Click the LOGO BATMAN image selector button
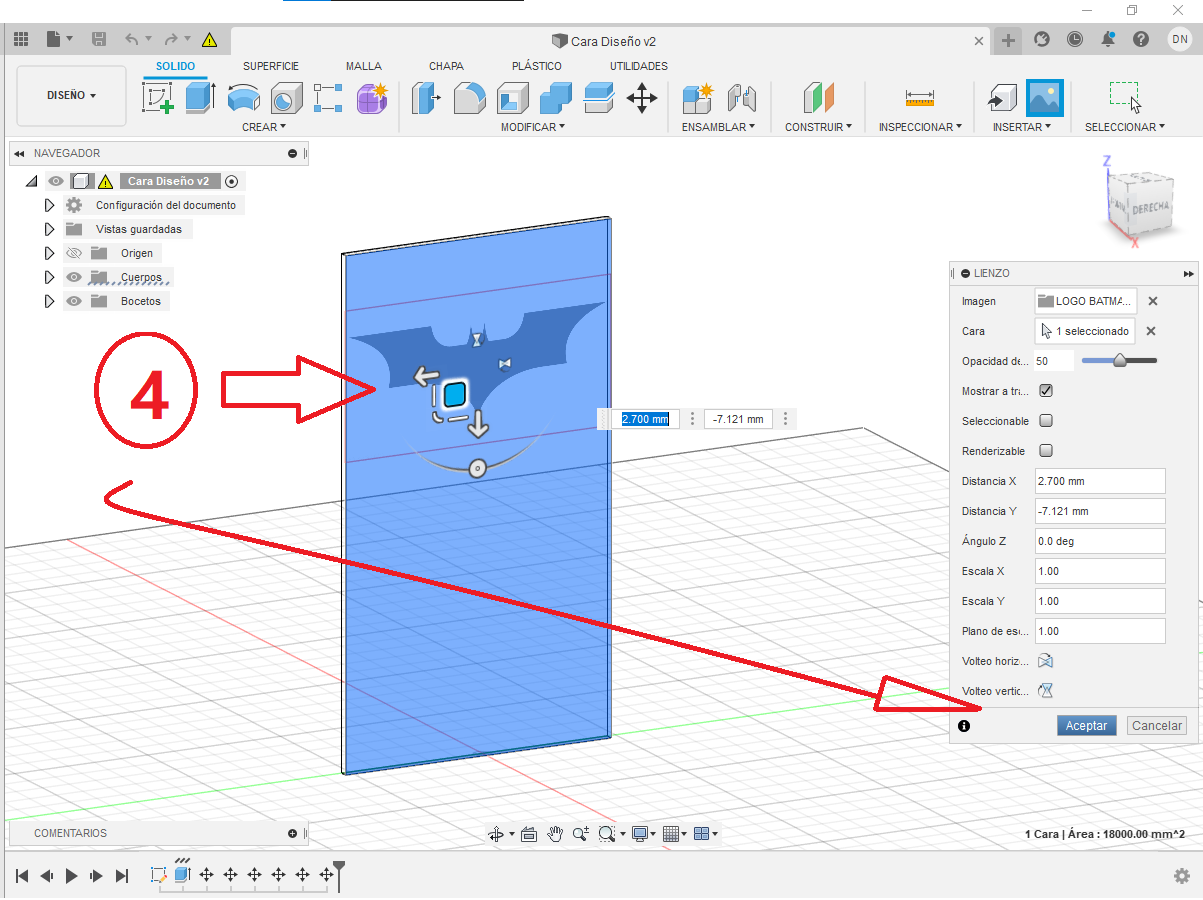 tap(1086, 301)
